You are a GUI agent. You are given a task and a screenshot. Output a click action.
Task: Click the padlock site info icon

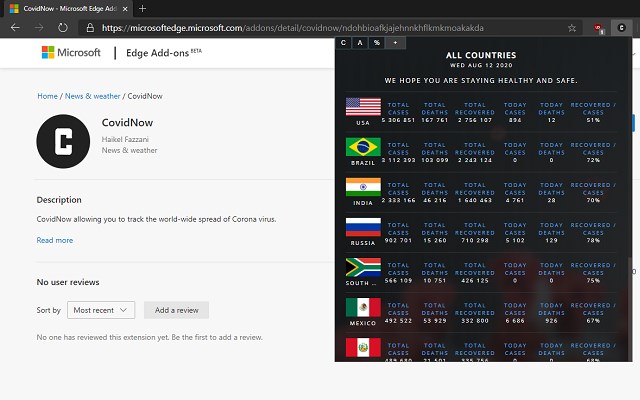click(90, 28)
